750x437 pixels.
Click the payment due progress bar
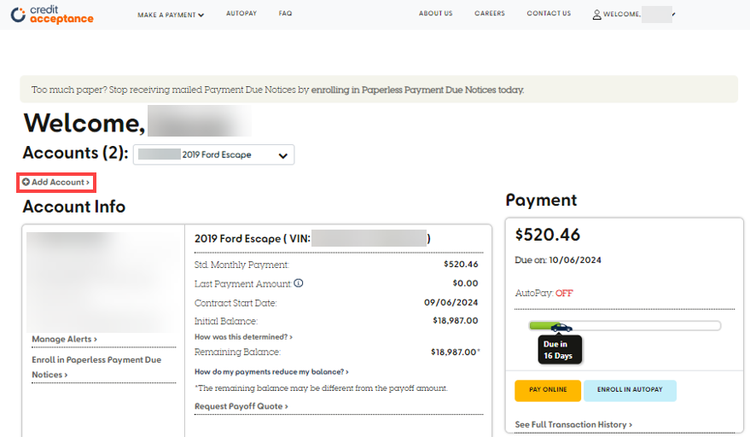tap(640, 326)
